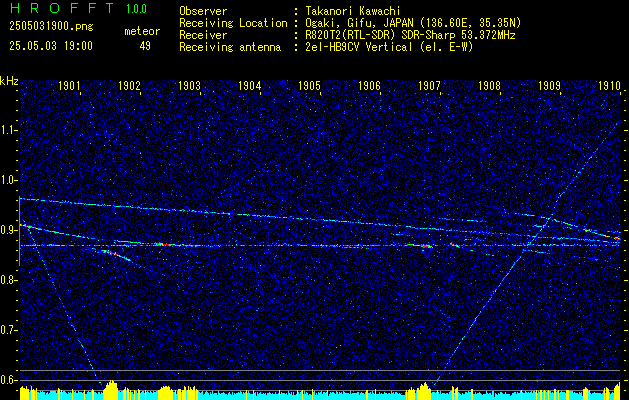Click the 1910 time marker
The image size is (629, 400).
(x=609, y=85)
